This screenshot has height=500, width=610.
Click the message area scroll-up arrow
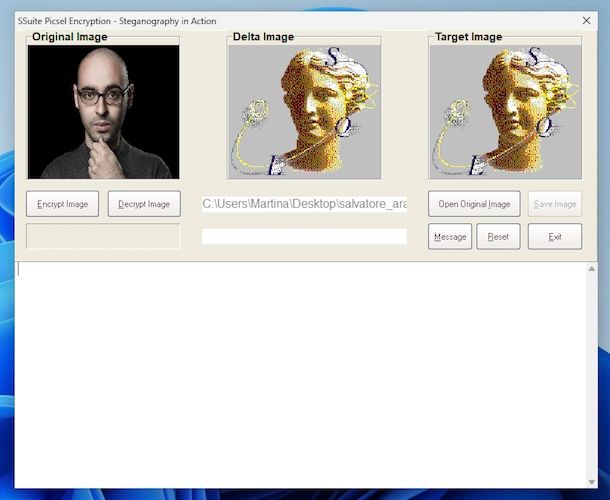pyautogui.click(x=592, y=268)
